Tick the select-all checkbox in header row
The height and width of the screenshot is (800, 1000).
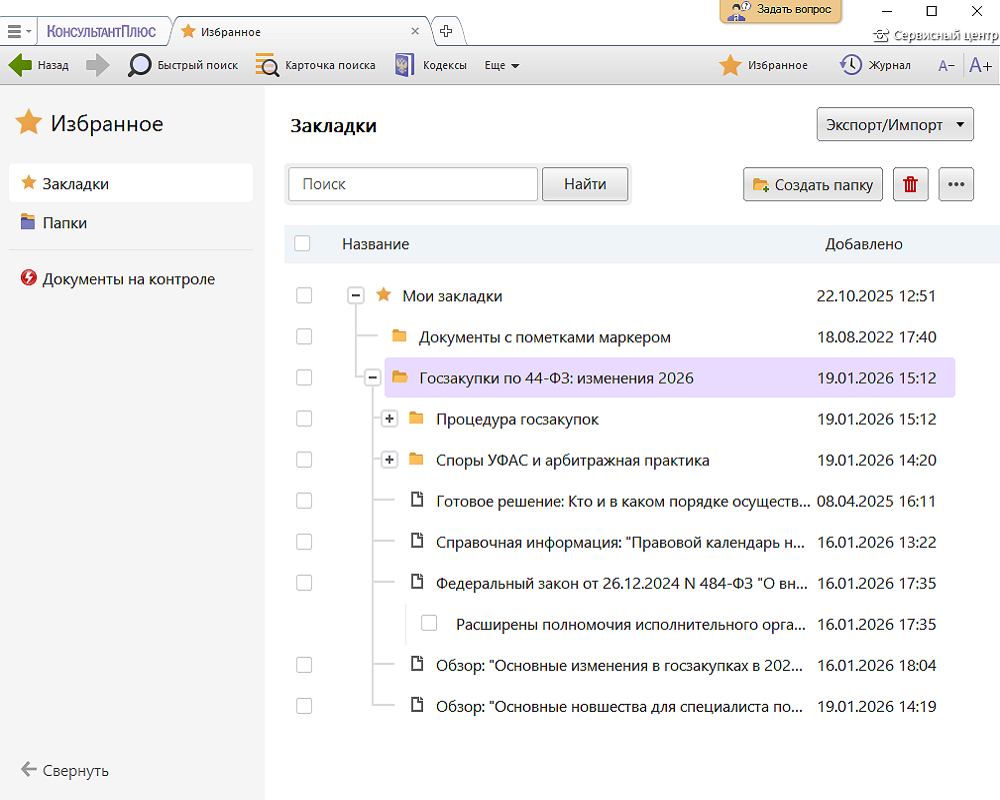pyautogui.click(x=303, y=243)
